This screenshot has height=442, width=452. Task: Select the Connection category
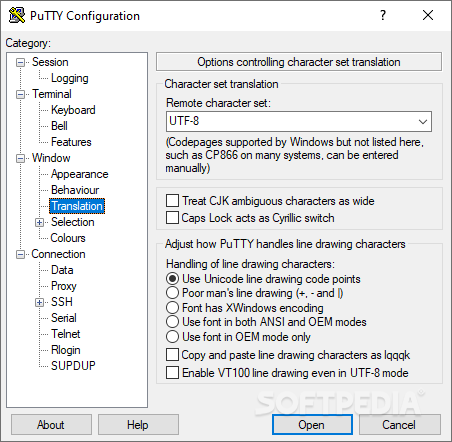point(58,254)
